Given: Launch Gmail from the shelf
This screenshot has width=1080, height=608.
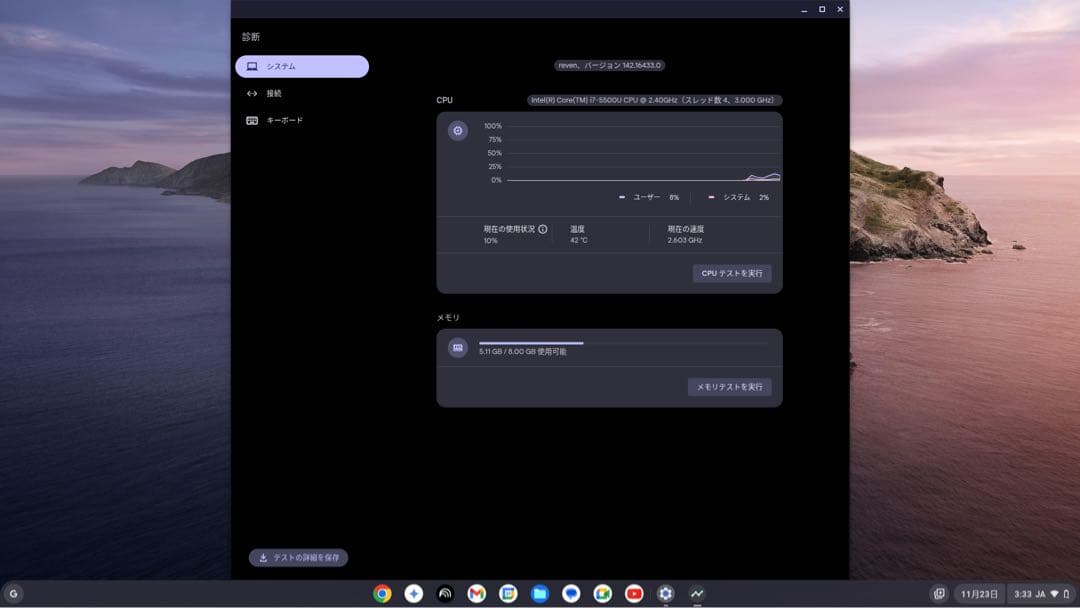Looking at the screenshot, I should click(x=476, y=593).
